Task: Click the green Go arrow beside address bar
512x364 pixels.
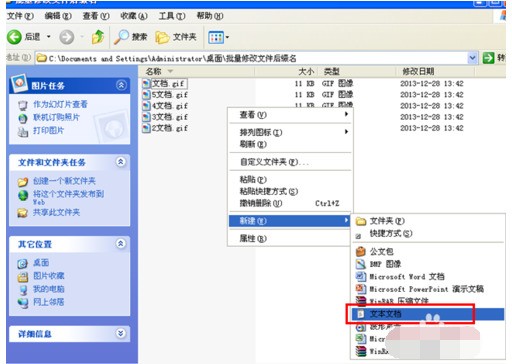Action: (488, 58)
